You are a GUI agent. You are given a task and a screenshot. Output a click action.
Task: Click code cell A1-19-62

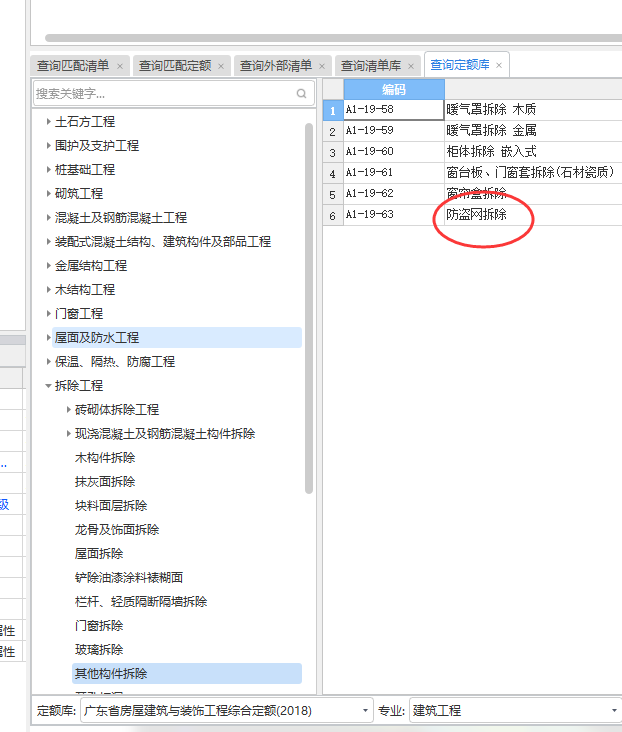point(394,194)
